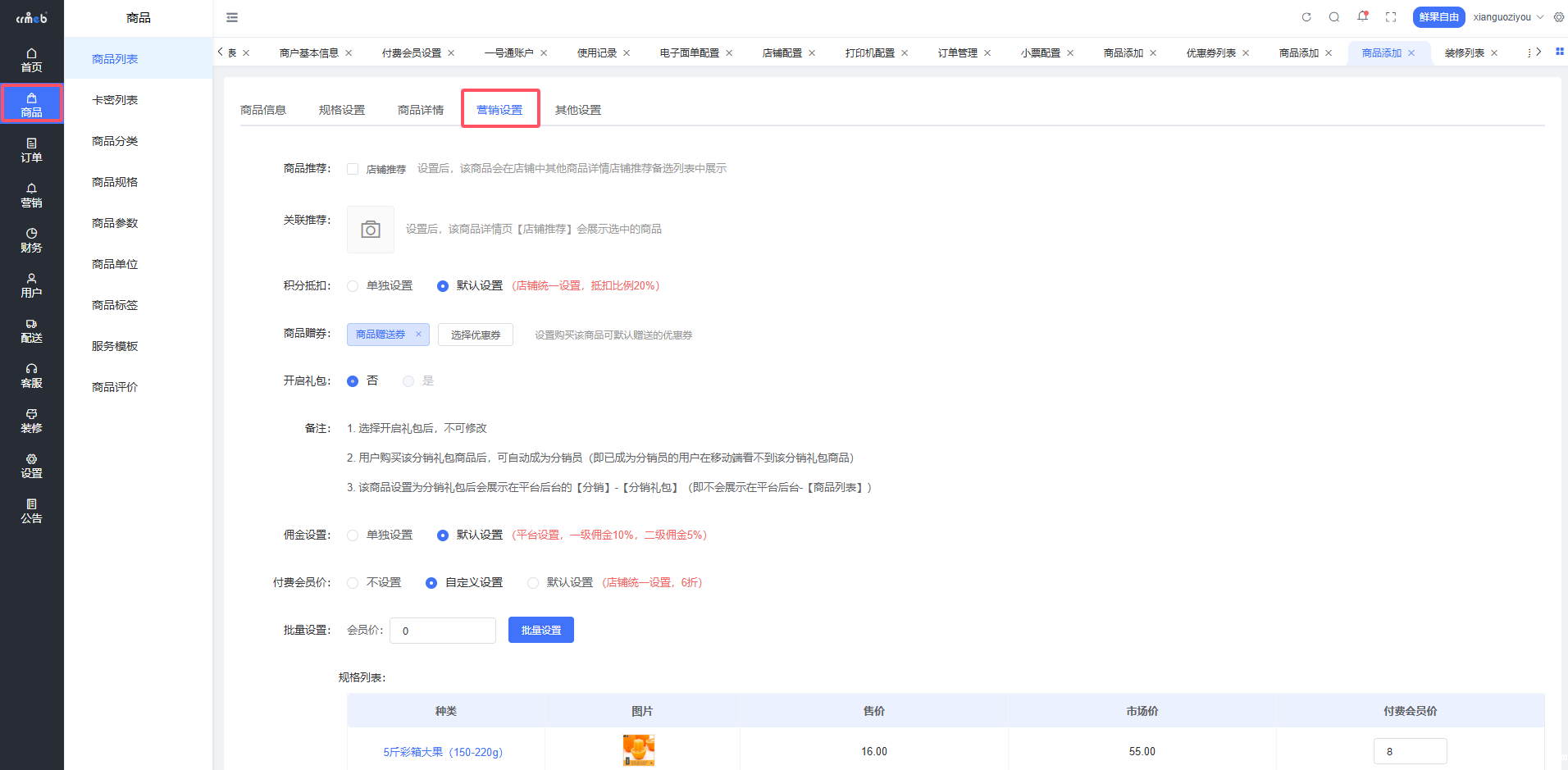Click the refresh icon in top bar
Screen dimensions: 1568x770
pos(1306,17)
